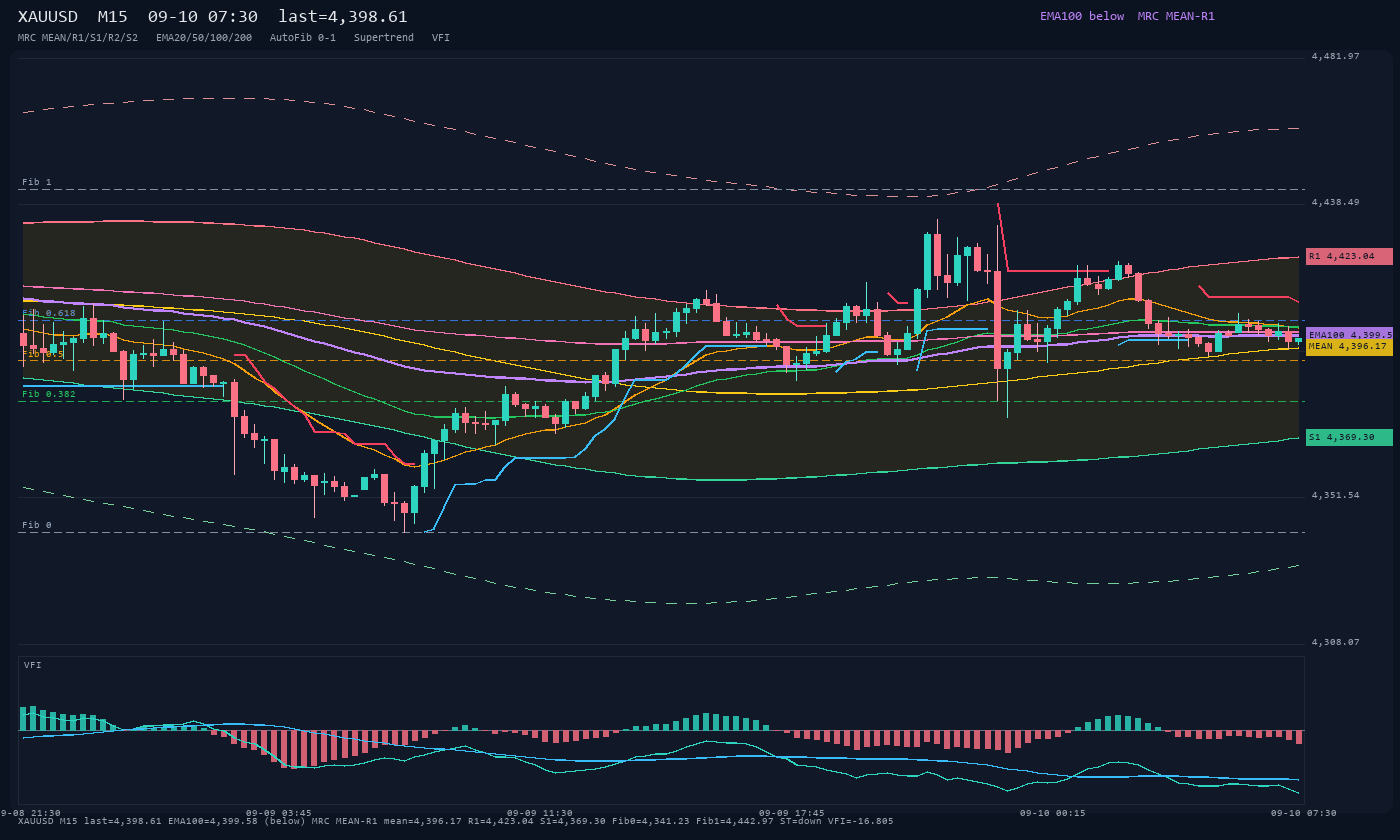This screenshot has height=840, width=1400.
Task: Click the "Fib 0.382" level label
Action: [49, 394]
